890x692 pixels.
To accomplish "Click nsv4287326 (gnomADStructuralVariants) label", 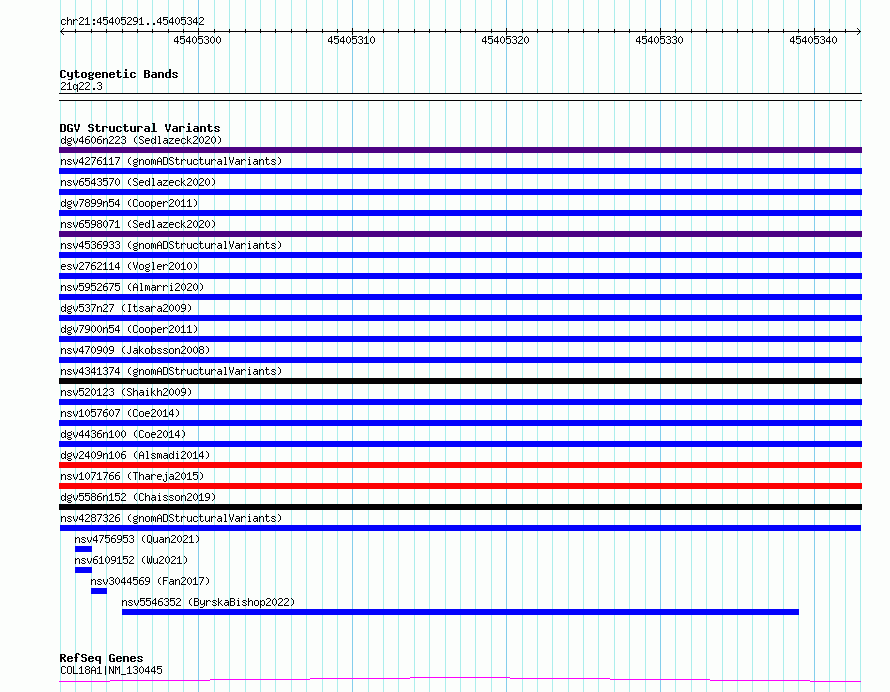I will tap(171, 518).
